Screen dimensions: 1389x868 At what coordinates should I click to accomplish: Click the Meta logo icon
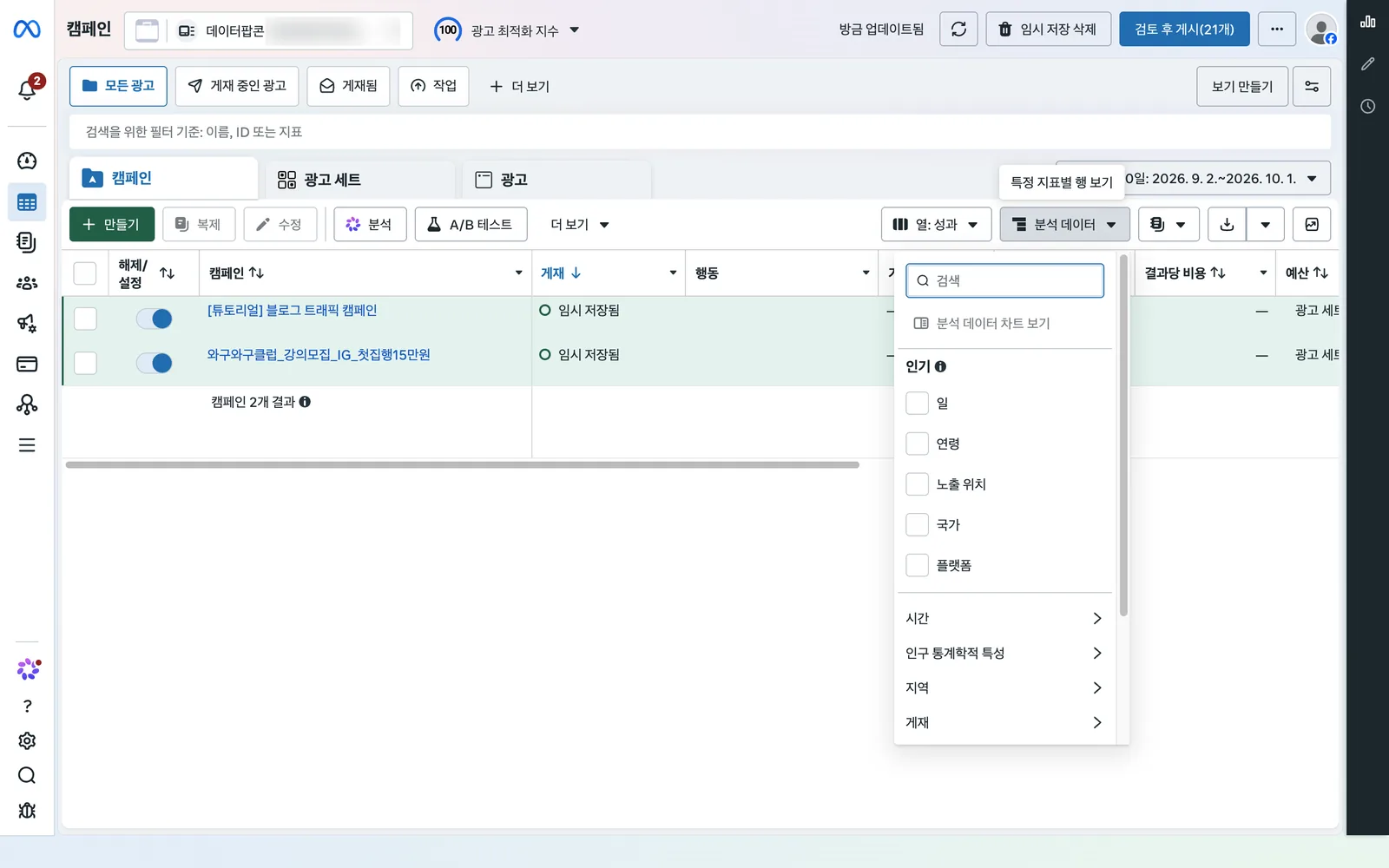click(x=27, y=30)
